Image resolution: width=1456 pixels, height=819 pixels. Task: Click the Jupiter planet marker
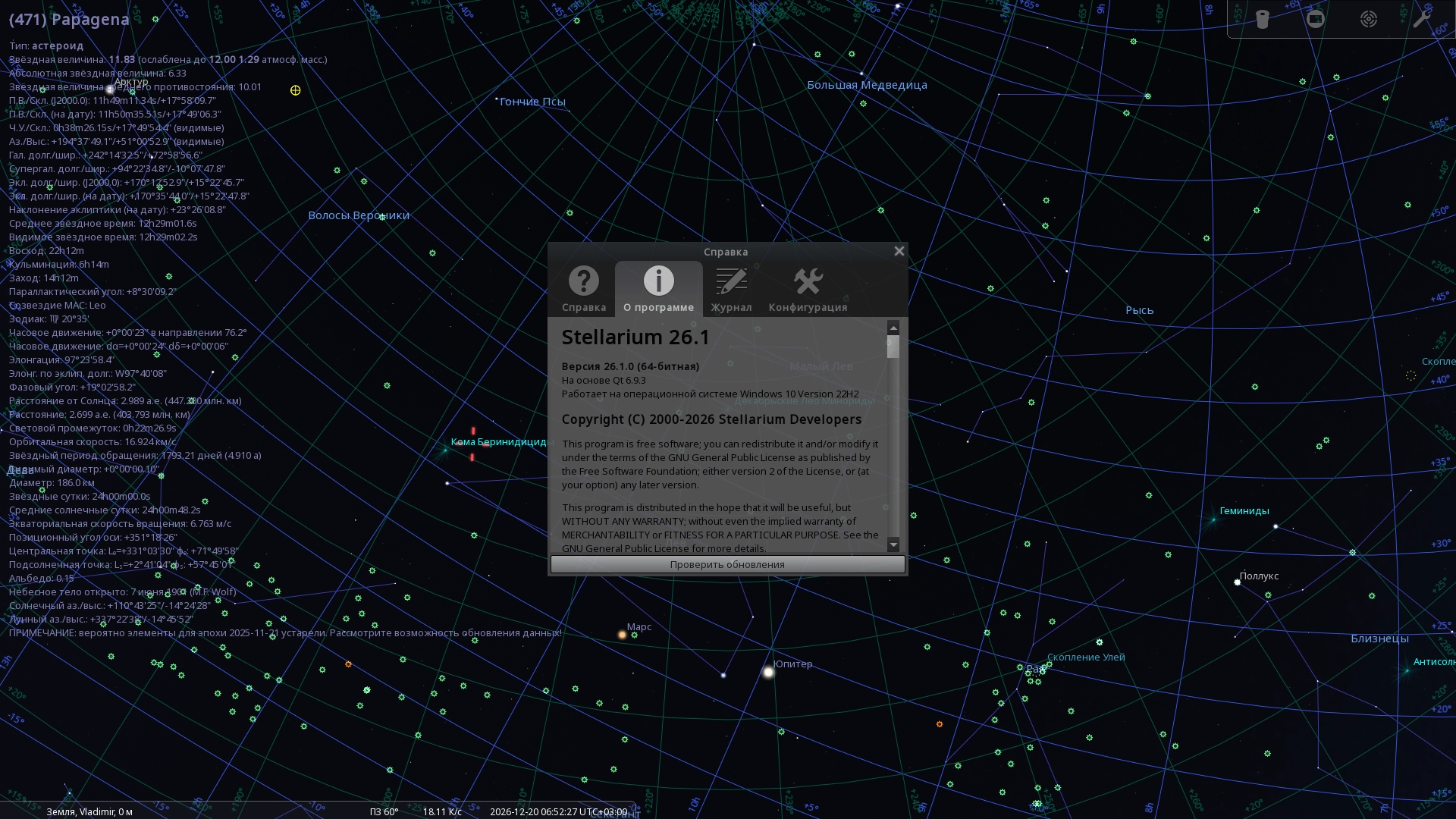pos(768,672)
